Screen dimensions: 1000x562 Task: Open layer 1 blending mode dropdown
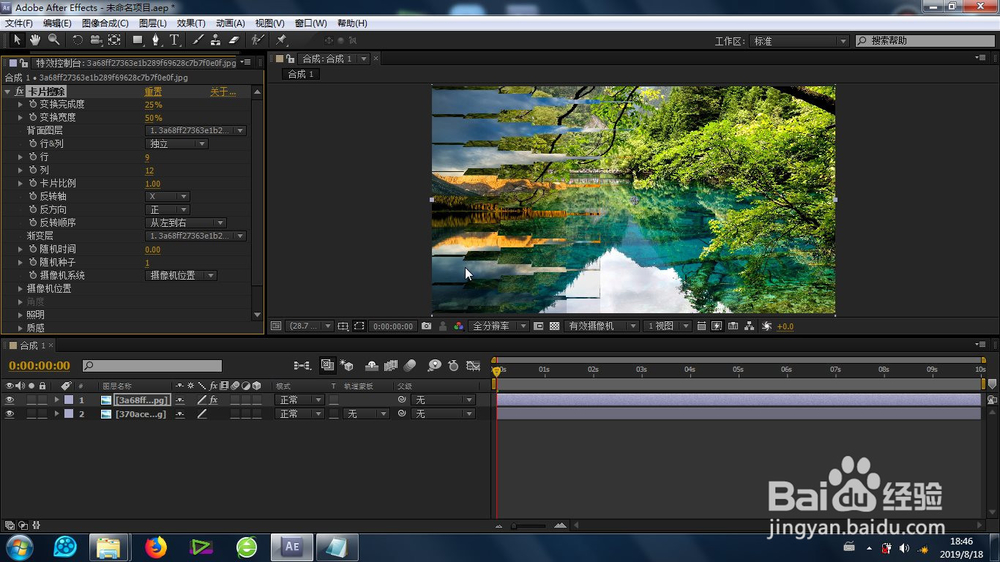300,400
